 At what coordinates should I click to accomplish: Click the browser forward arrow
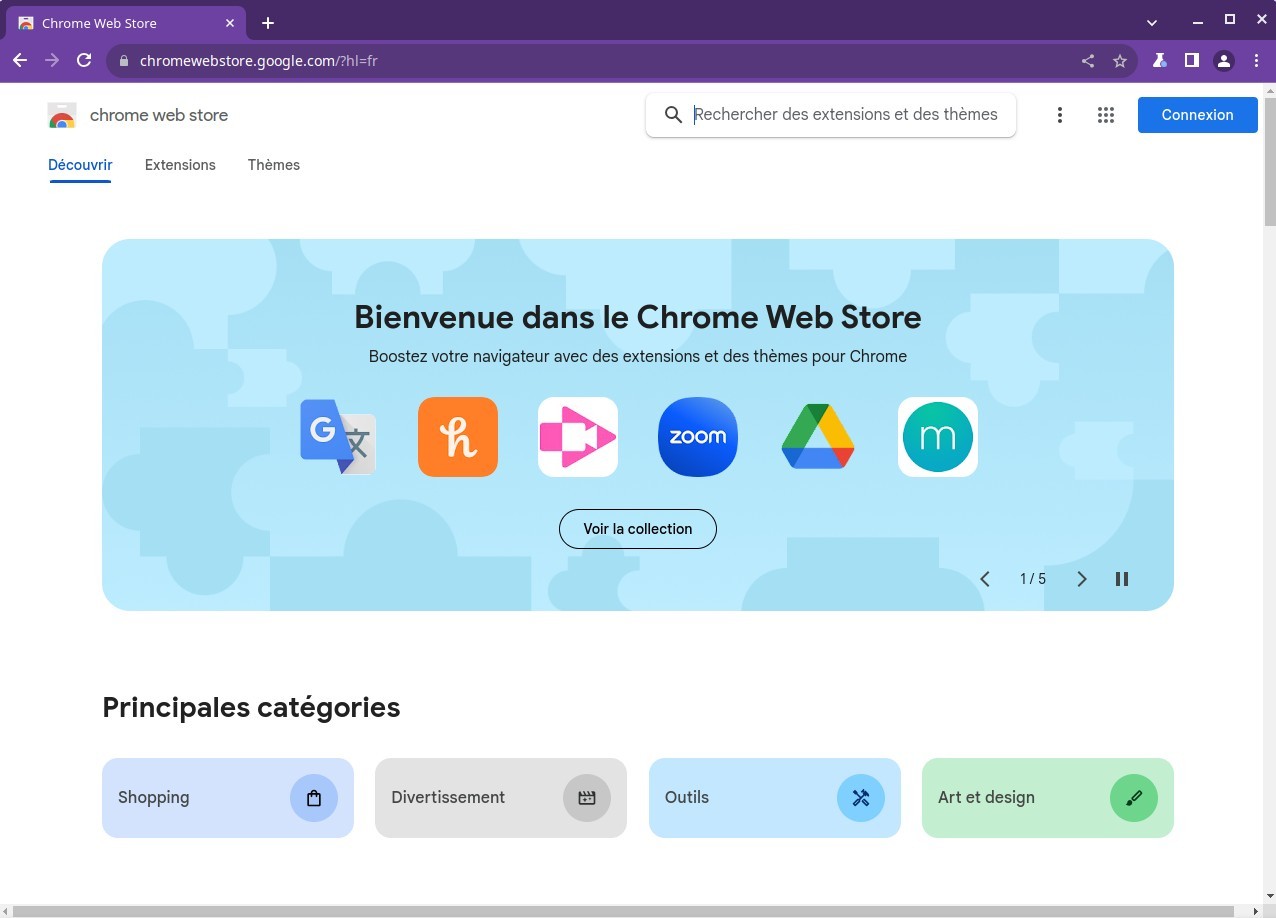click(x=52, y=60)
